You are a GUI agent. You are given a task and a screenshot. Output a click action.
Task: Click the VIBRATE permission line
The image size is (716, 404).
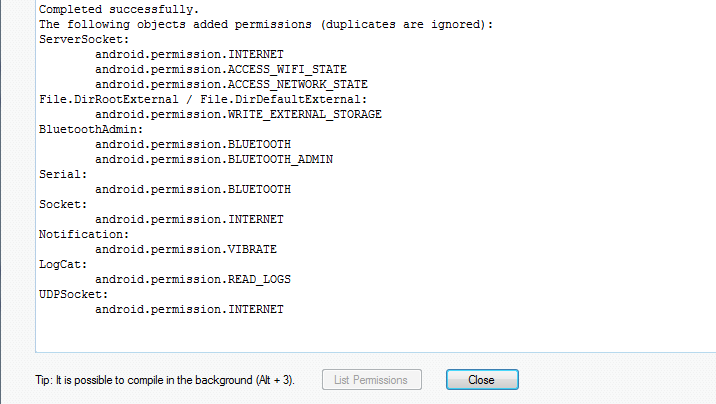186,249
